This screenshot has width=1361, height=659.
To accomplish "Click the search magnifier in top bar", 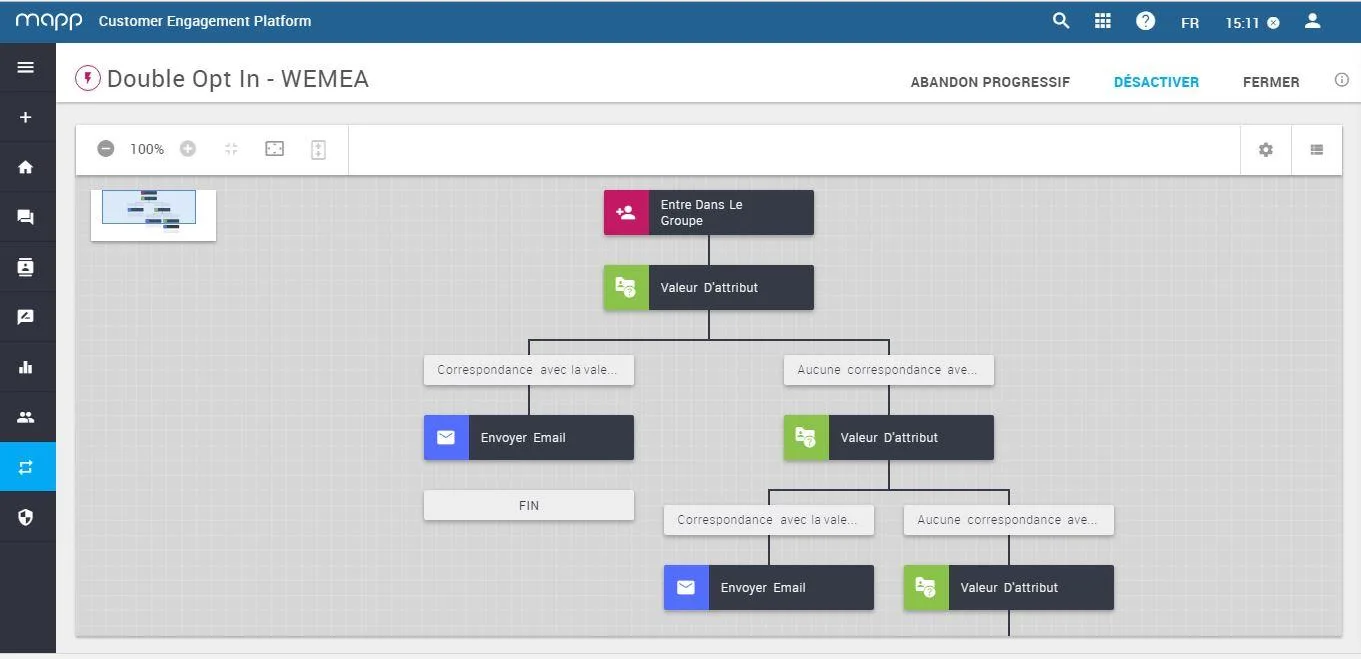I will [1061, 20].
